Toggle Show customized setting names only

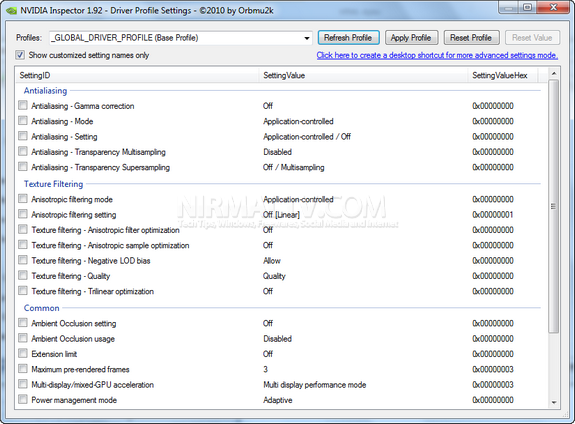(x=20, y=55)
